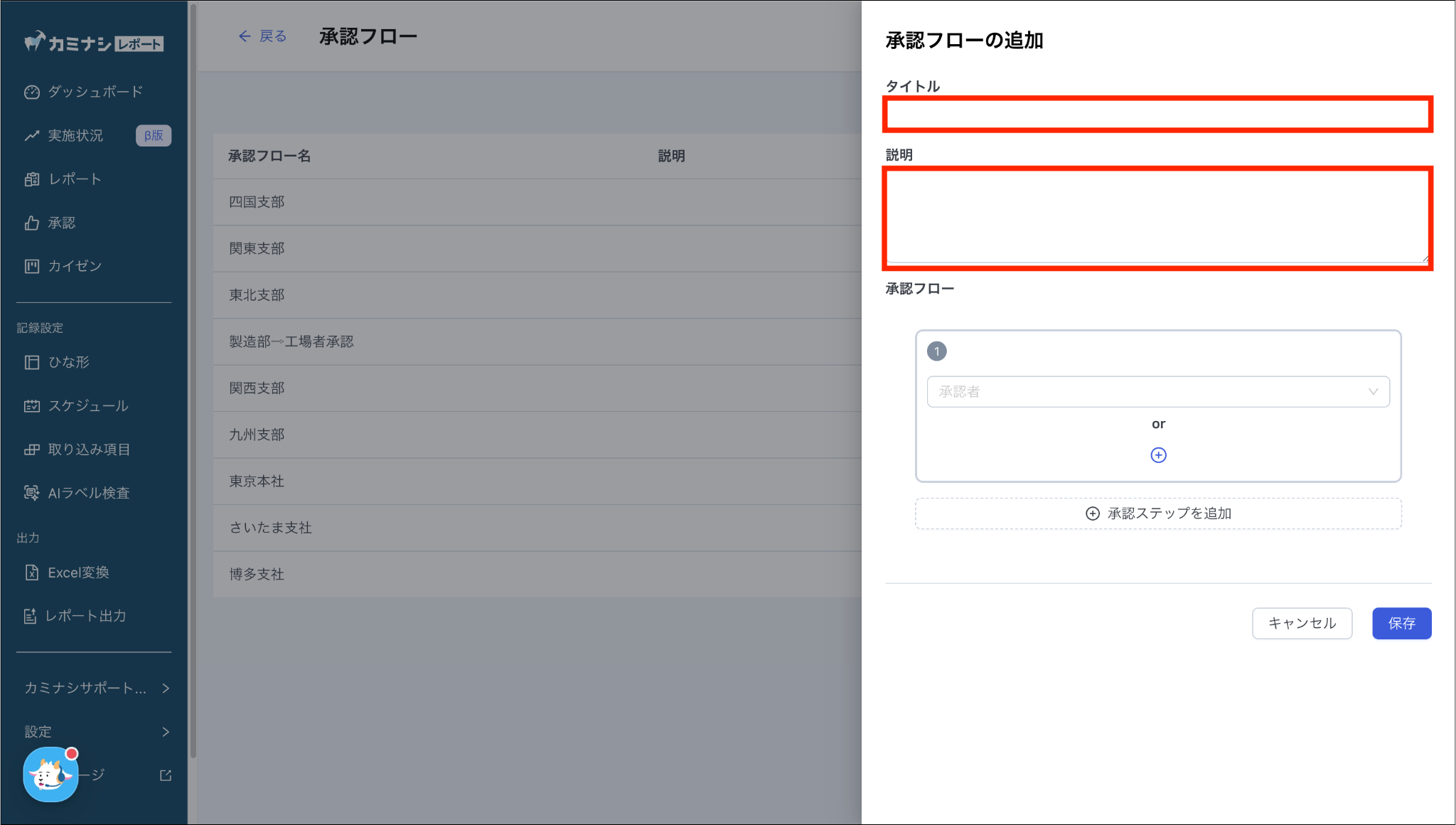Focus the タイトル input field

[1157, 115]
